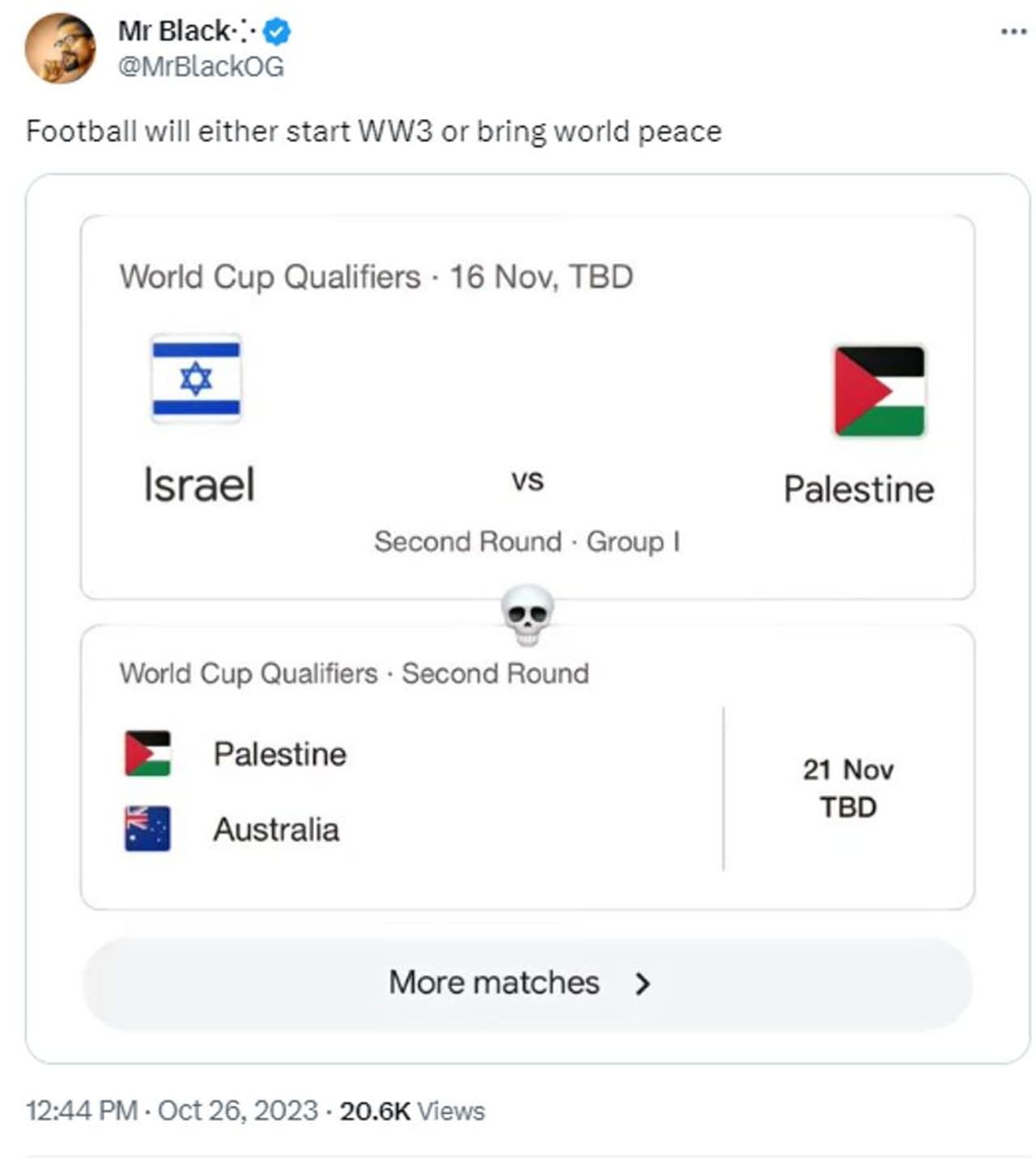Click the small Palestine flag icon

click(147, 754)
